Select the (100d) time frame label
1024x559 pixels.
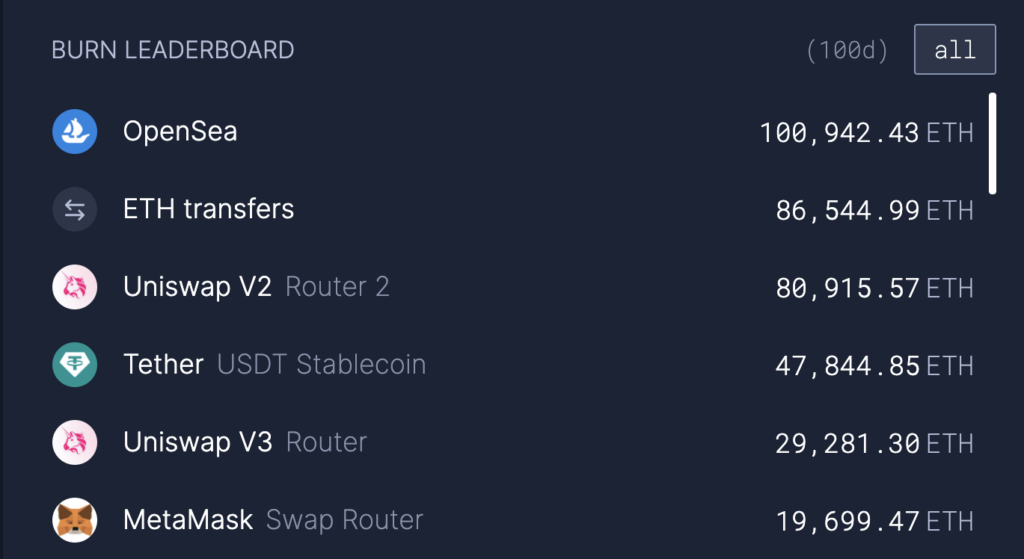(x=847, y=50)
